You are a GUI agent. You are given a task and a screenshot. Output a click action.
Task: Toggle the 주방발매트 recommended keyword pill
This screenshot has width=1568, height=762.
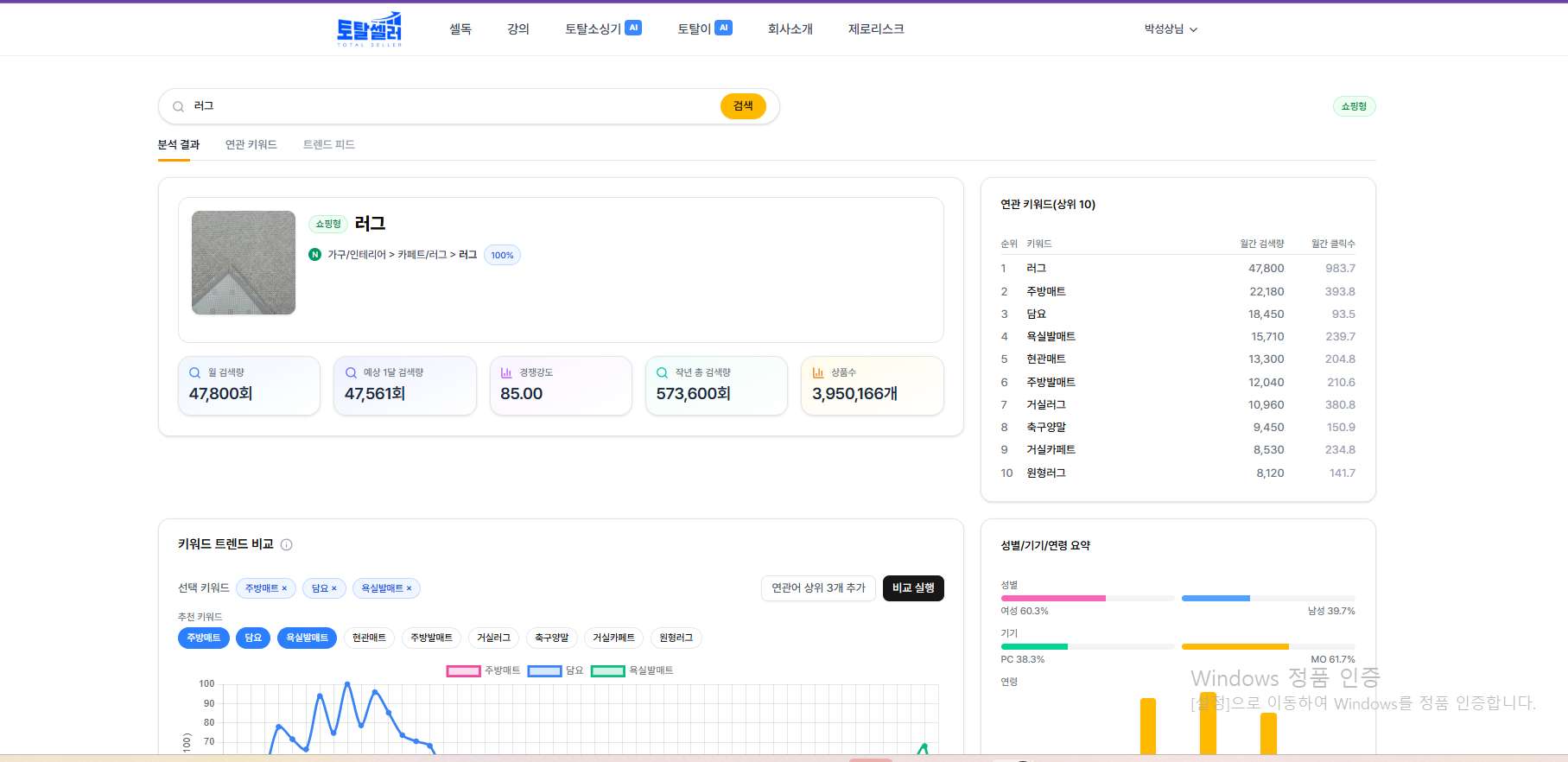click(x=431, y=638)
